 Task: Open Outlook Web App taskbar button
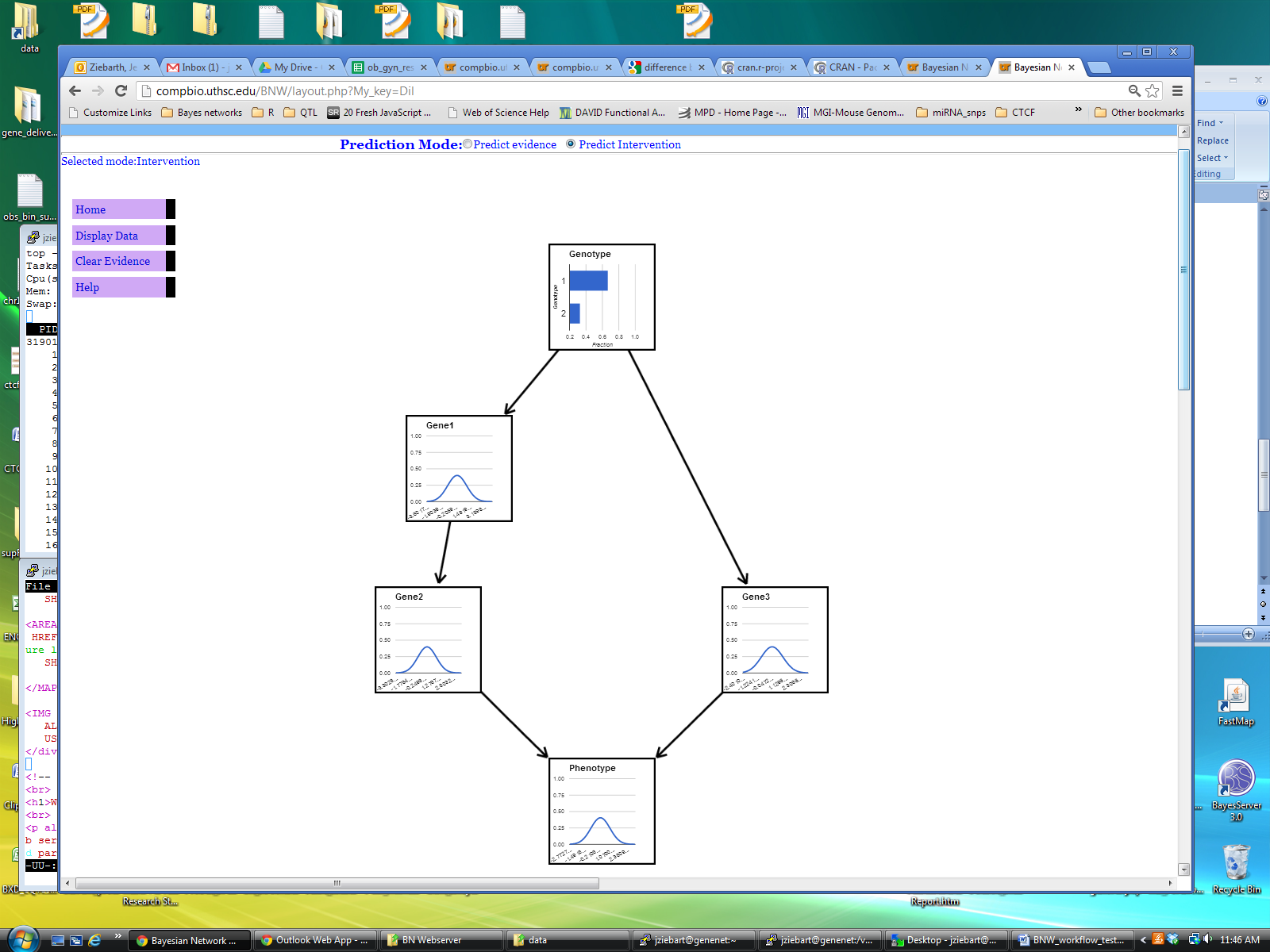coord(315,940)
